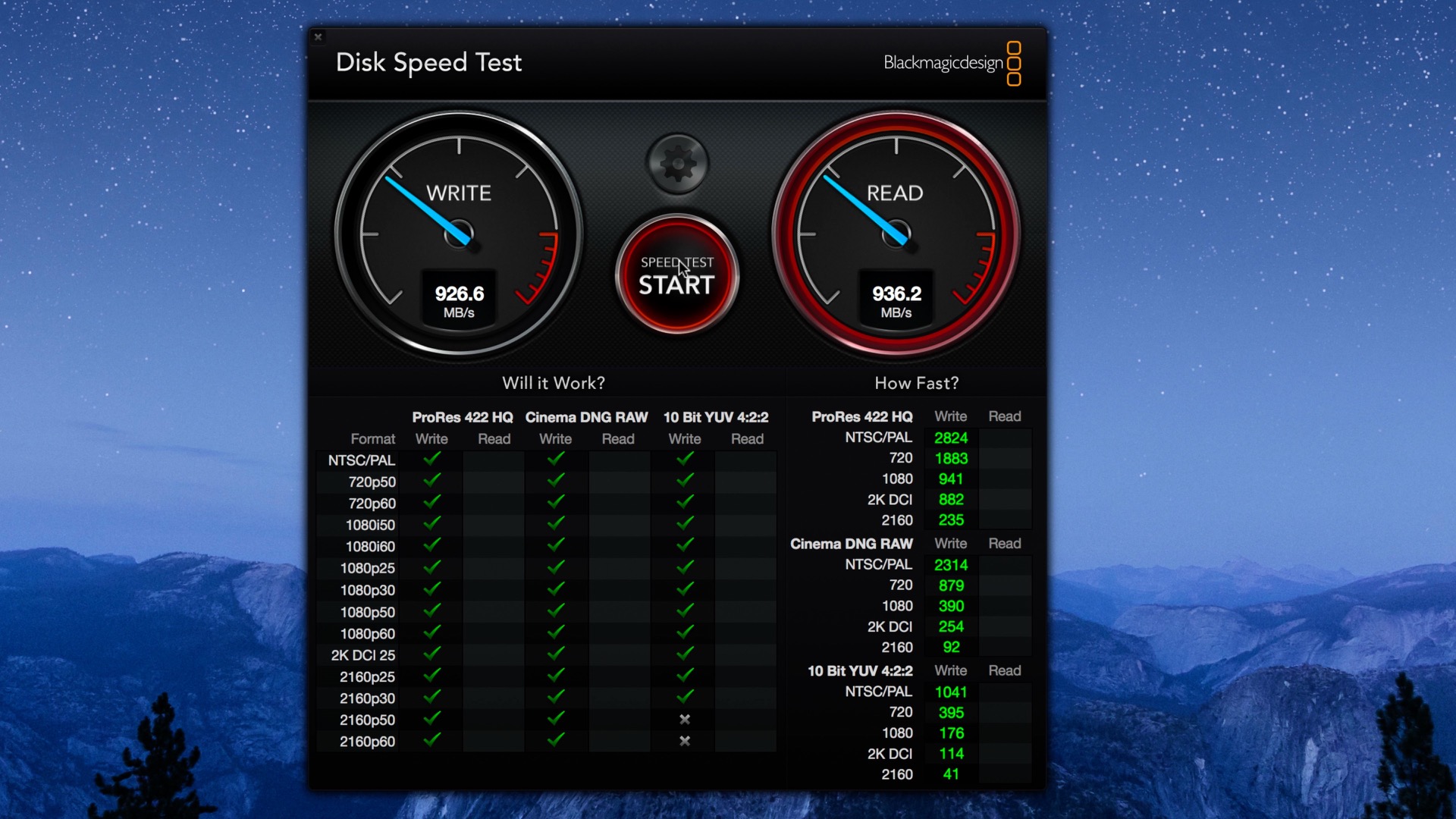Click the 2160p60 10 Bit YUV X mark
Screen dimensions: 1456x819
click(685, 741)
